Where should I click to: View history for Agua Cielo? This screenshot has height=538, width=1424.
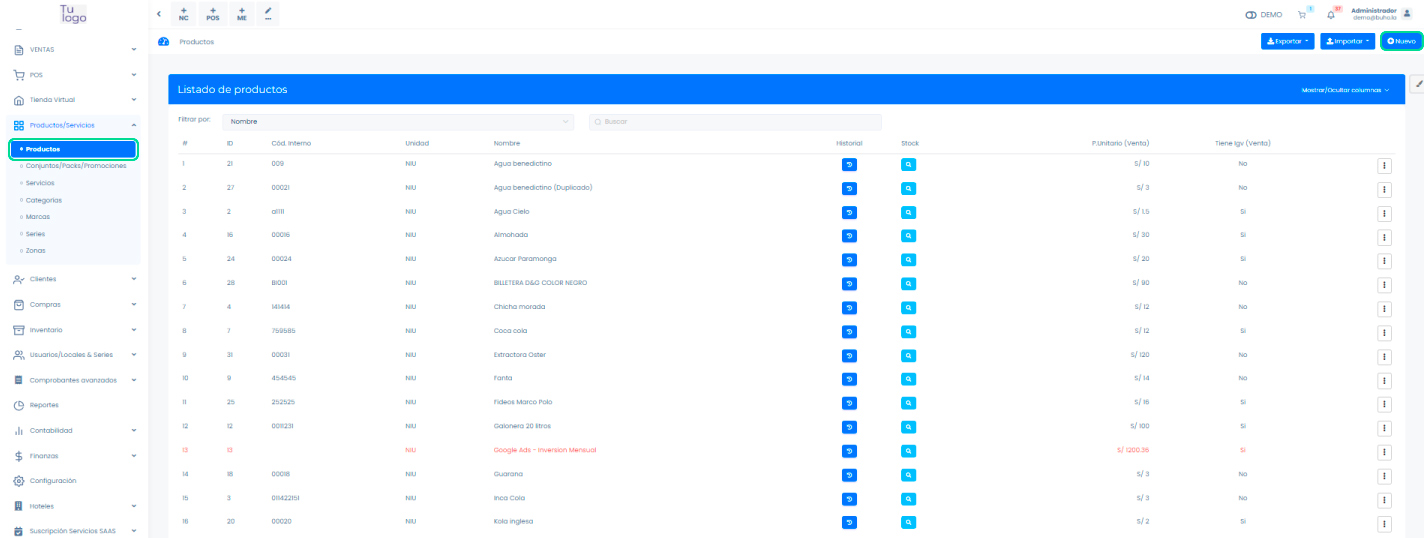(849, 212)
